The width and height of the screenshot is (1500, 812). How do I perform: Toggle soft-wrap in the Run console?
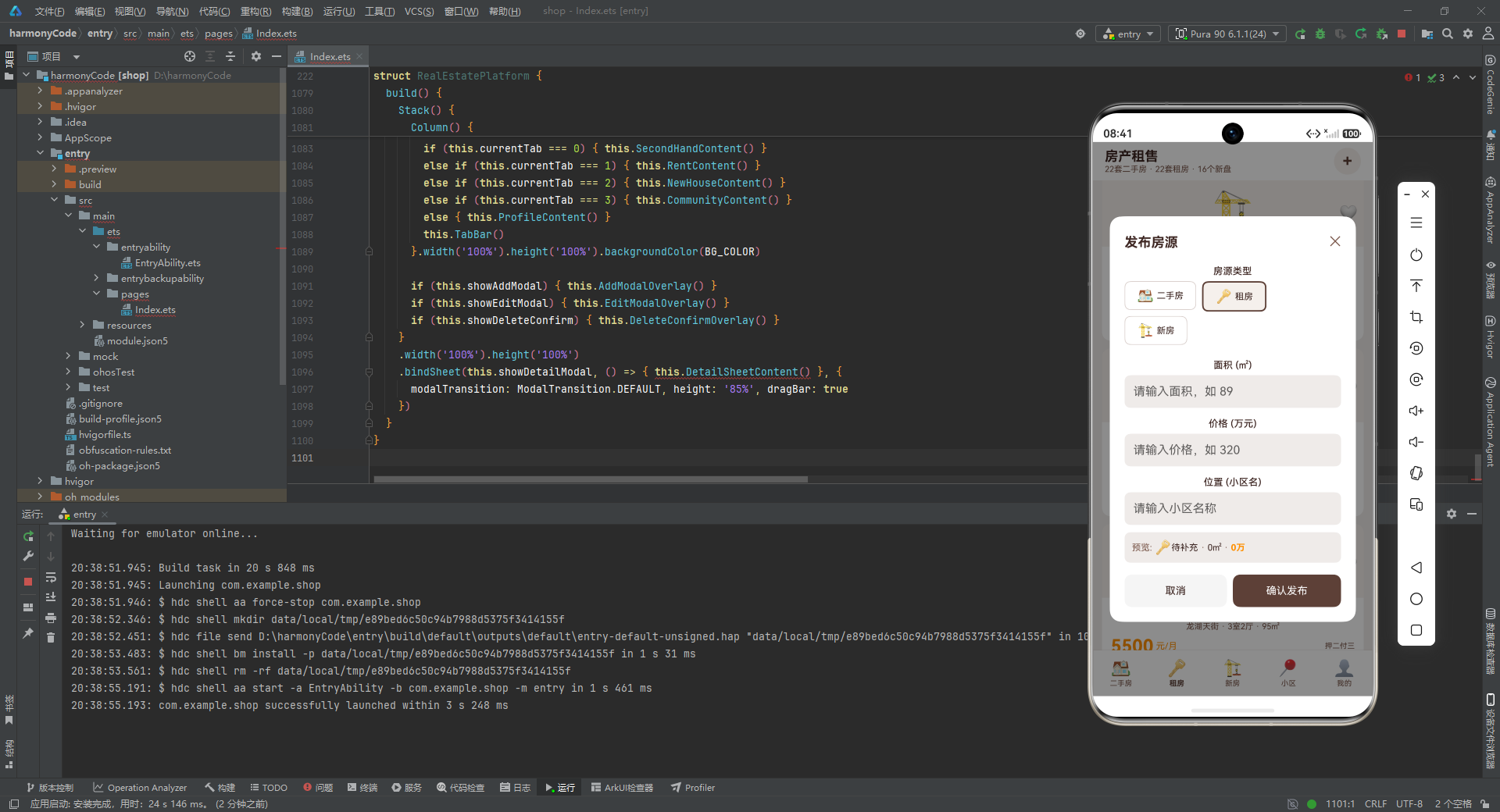[51, 578]
